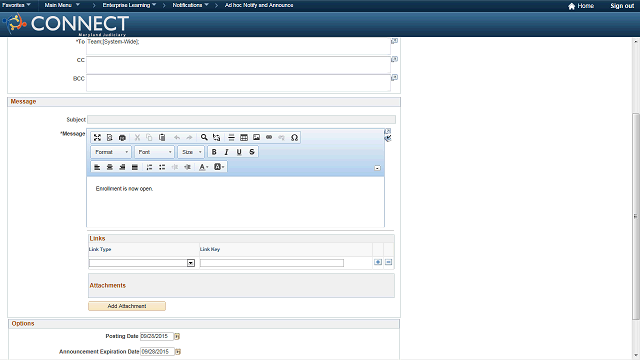Insert a bulleted list

pos(162,167)
